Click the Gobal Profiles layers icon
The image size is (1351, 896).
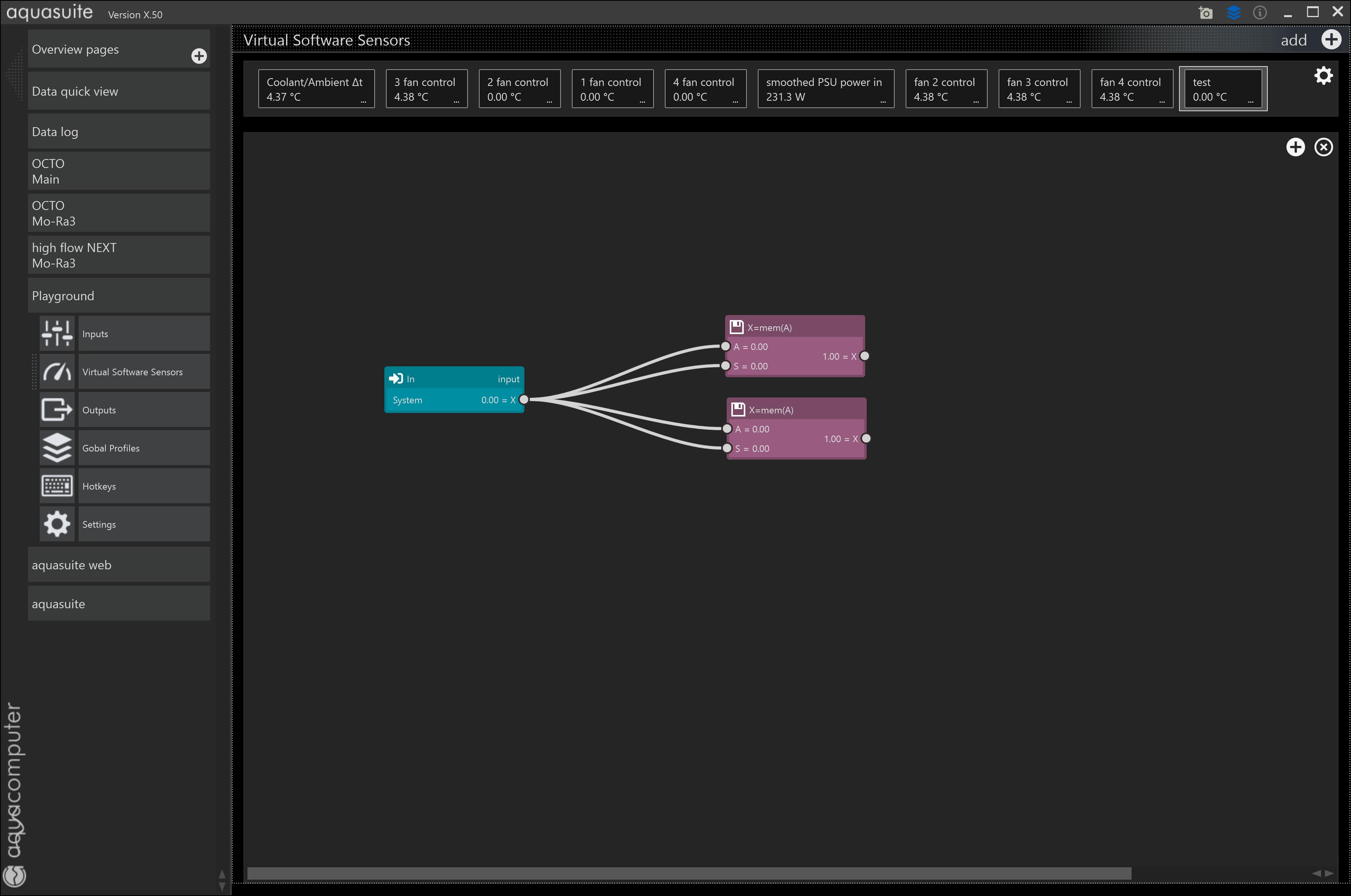pyautogui.click(x=57, y=448)
